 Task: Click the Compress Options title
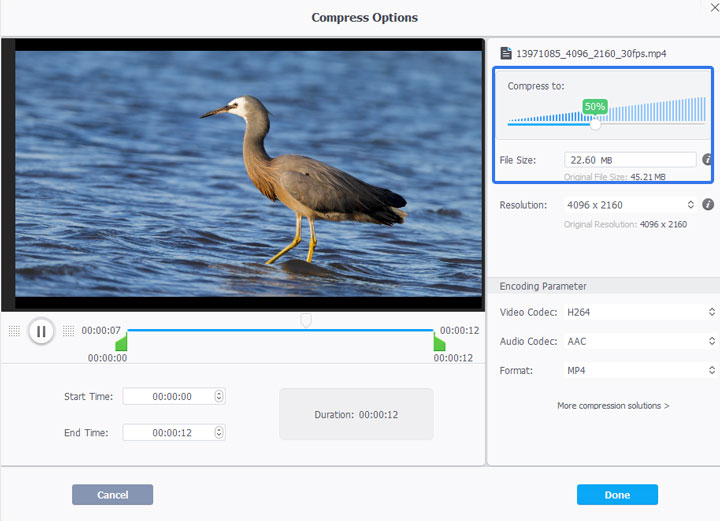coord(365,17)
